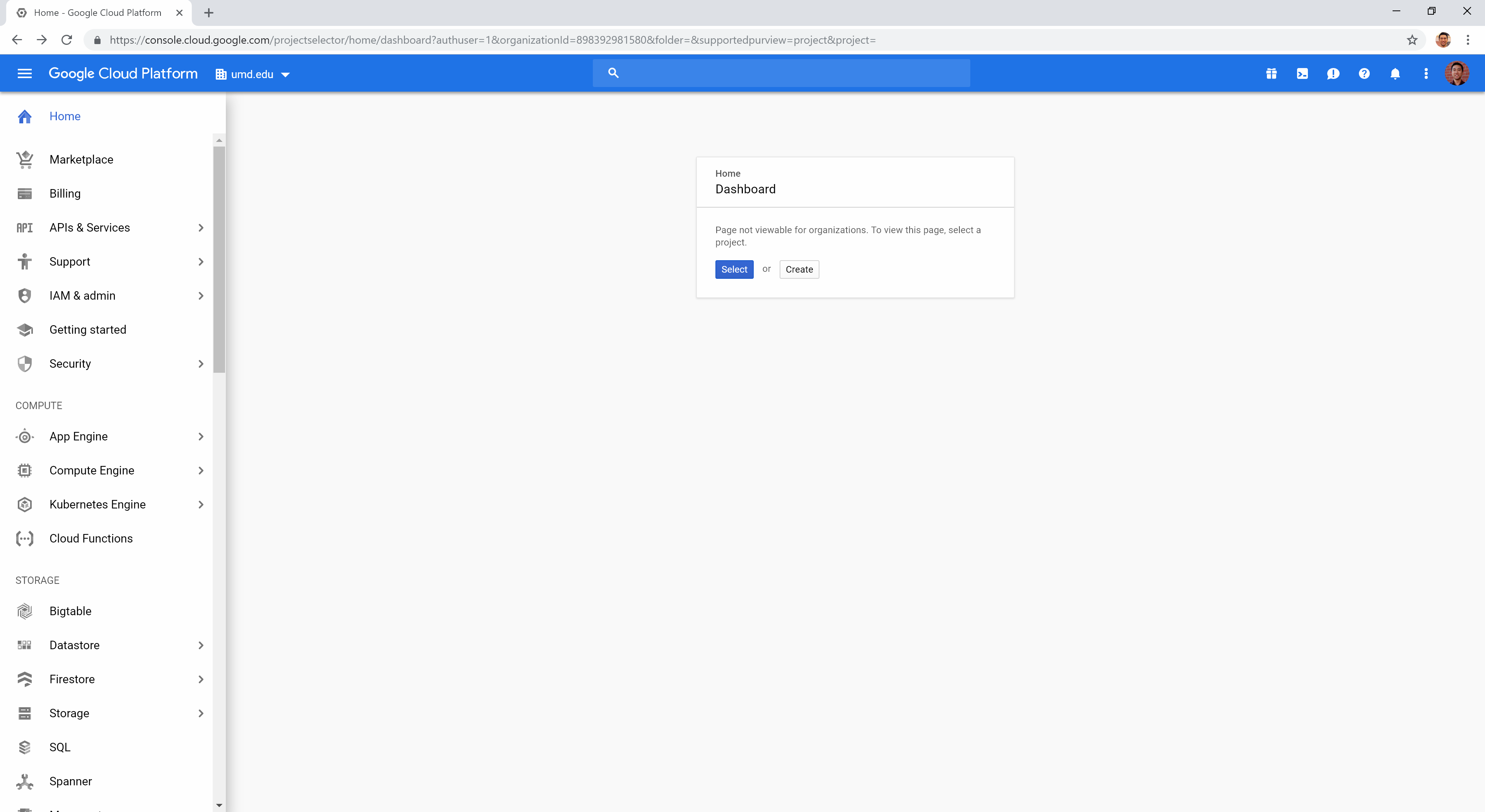Bookmark this page with star icon

pyautogui.click(x=1412, y=40)
